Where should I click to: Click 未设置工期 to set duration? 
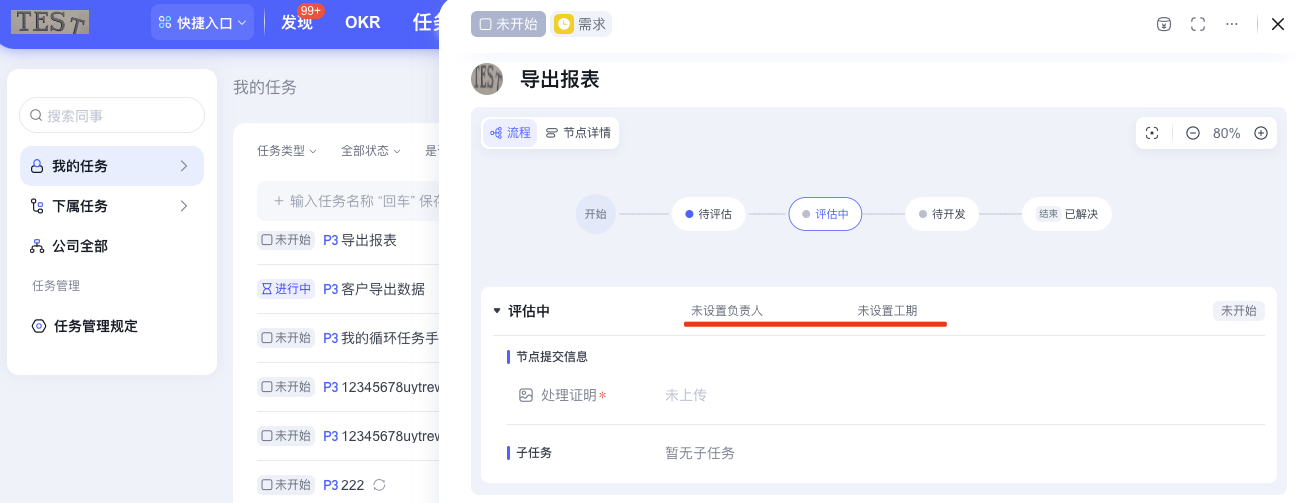(x=887, y=311)
